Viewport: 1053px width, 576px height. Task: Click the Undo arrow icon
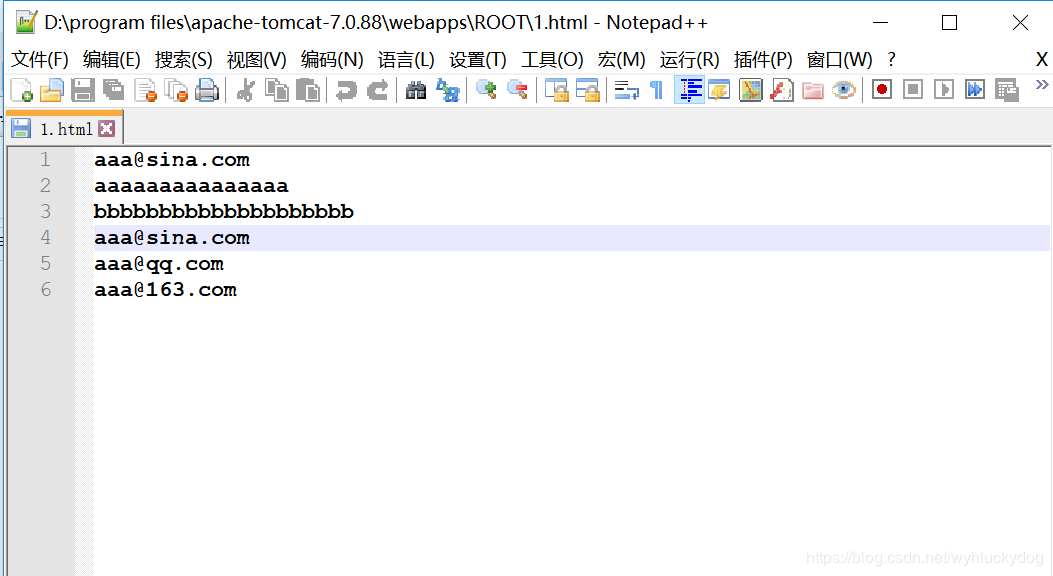[x=346, y=89]
